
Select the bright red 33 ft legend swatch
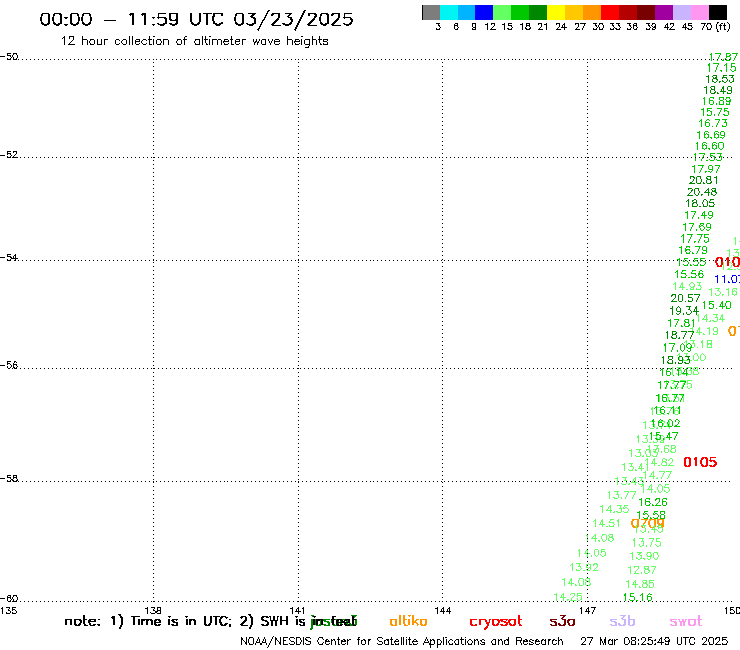pyautogui.click(x=610, y=12)
